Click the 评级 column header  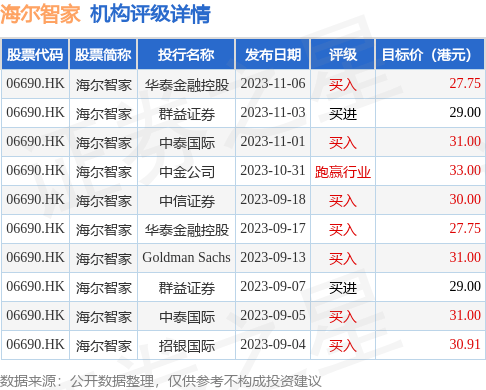click(x=343, y=54)
